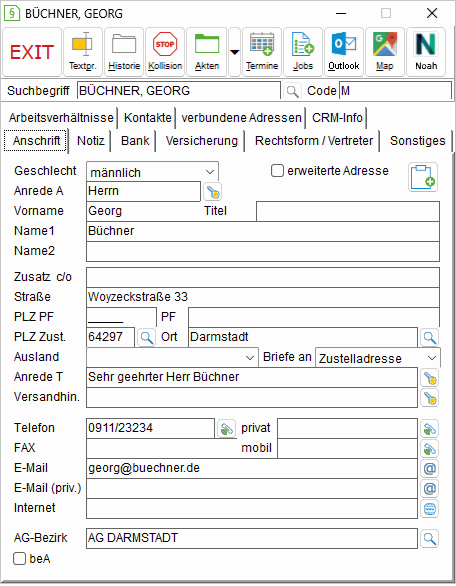Run the Kollision stop-sign check

165,52
